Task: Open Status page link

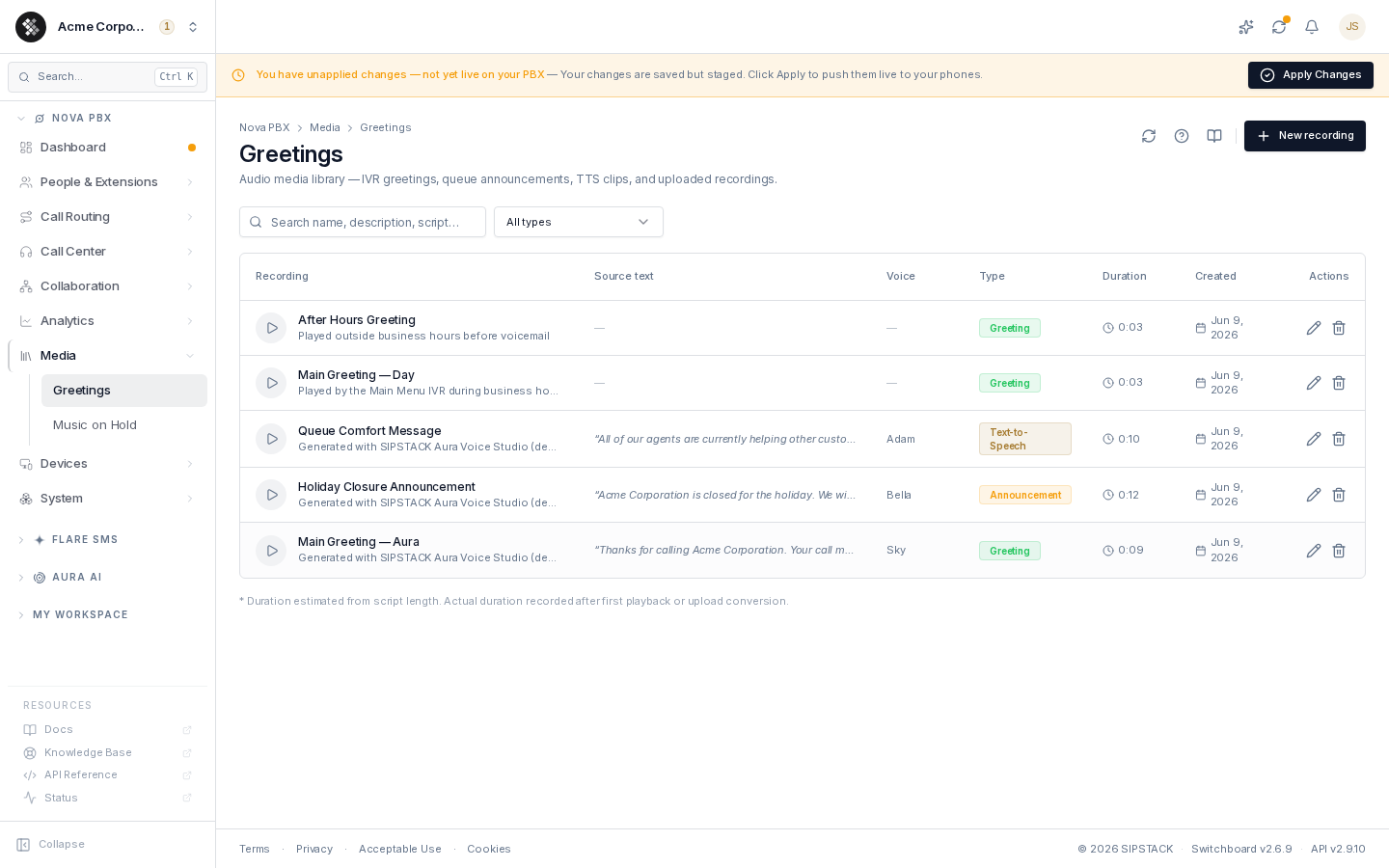Action: 107,799
